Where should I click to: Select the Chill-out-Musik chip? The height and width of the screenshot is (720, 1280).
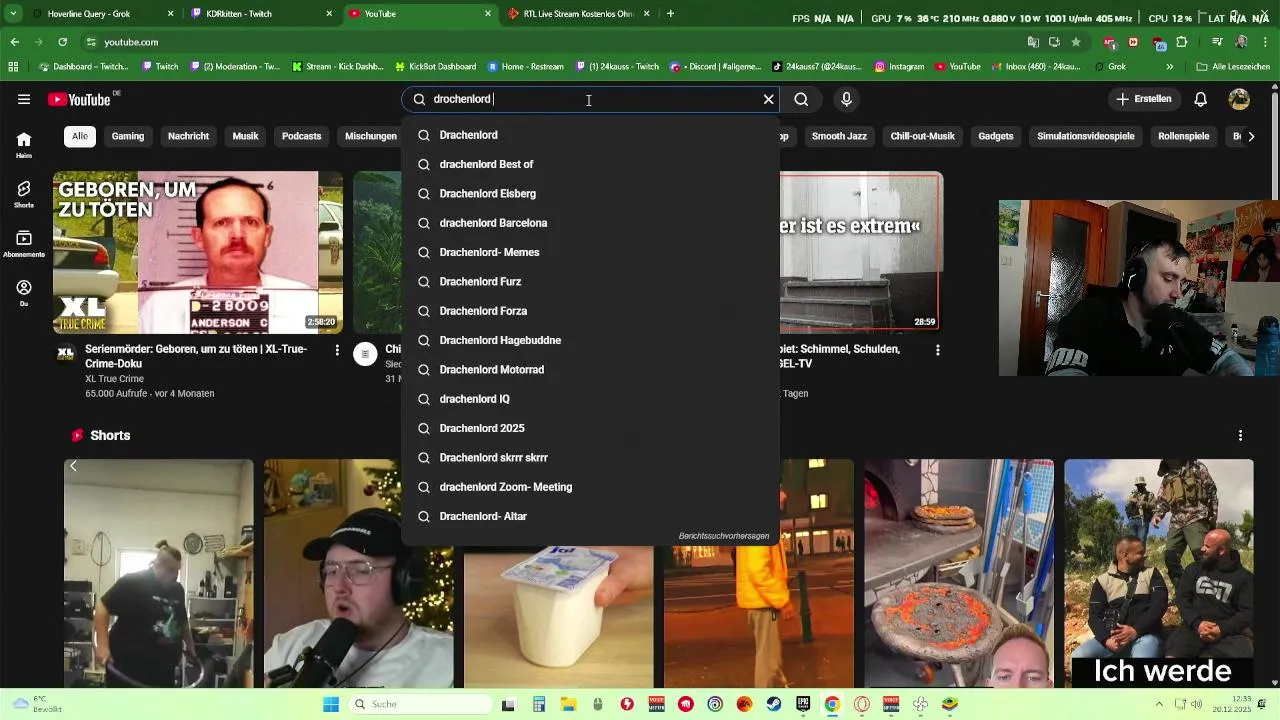pyautogui.click(x=922, y=136)
